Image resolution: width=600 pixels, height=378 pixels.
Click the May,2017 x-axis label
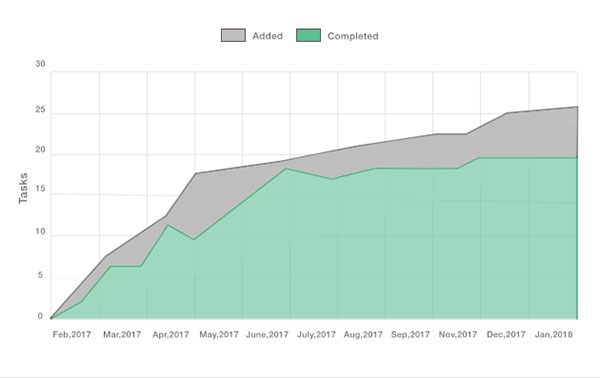point(219,334)
